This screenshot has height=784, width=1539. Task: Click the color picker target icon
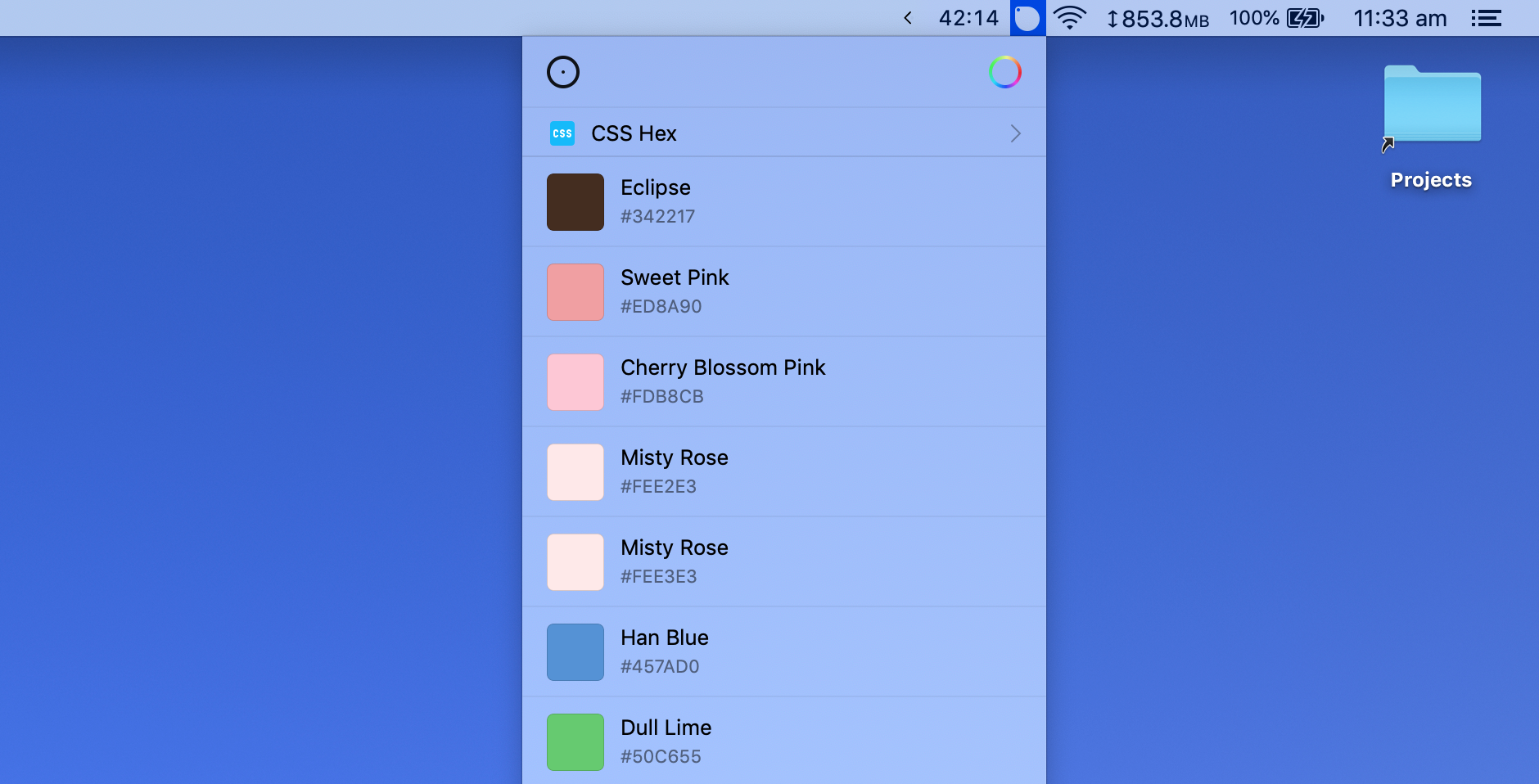click(562, 72)
